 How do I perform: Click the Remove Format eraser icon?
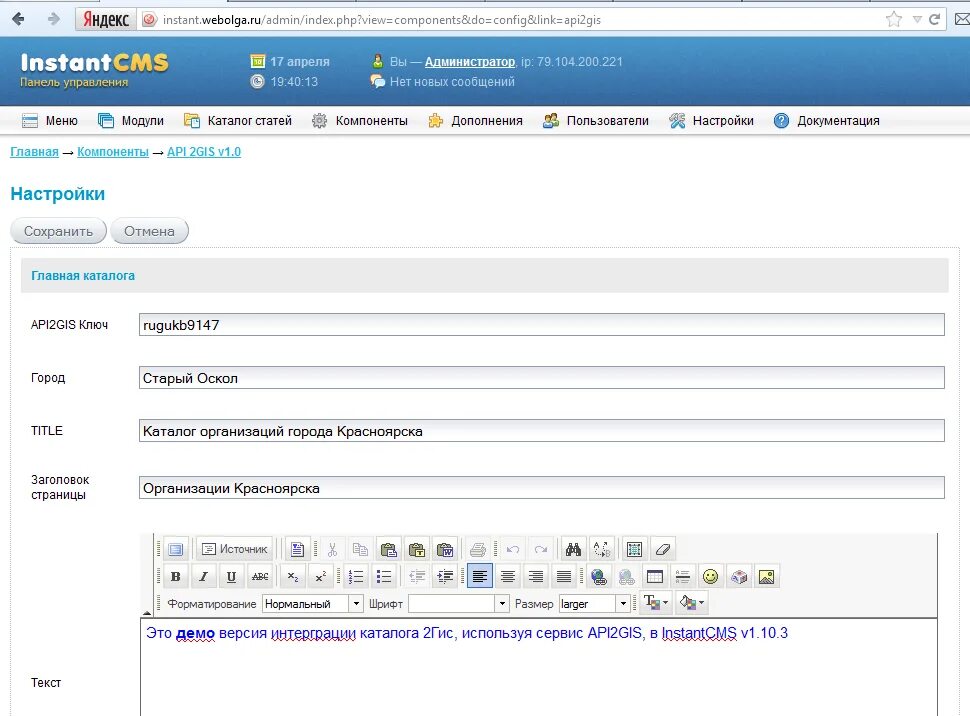point(663,549)
